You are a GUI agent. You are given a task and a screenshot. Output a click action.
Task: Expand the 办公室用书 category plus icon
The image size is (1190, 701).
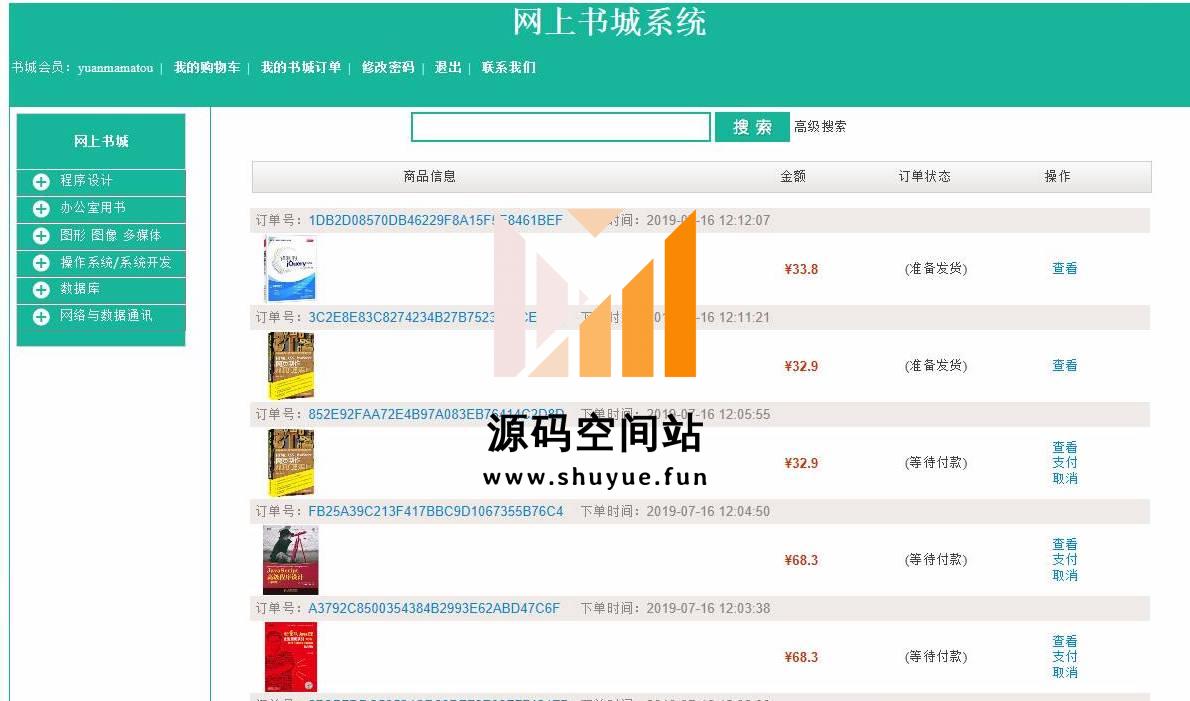click(x=41, y=209)
